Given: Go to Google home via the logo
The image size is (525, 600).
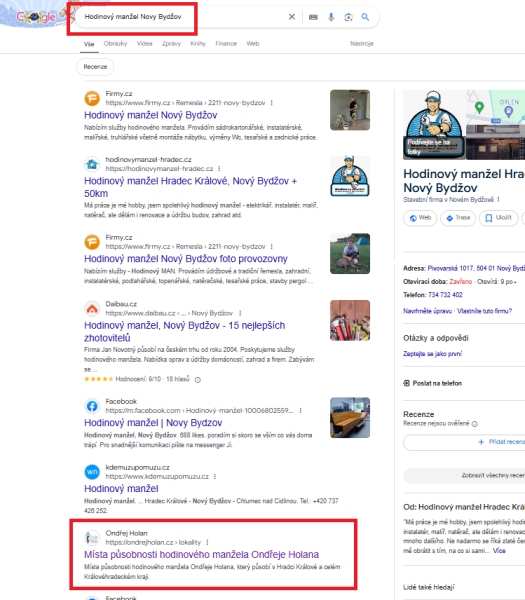Looking at the screenshot, I should pyautogui.click(x=36, y=17).
